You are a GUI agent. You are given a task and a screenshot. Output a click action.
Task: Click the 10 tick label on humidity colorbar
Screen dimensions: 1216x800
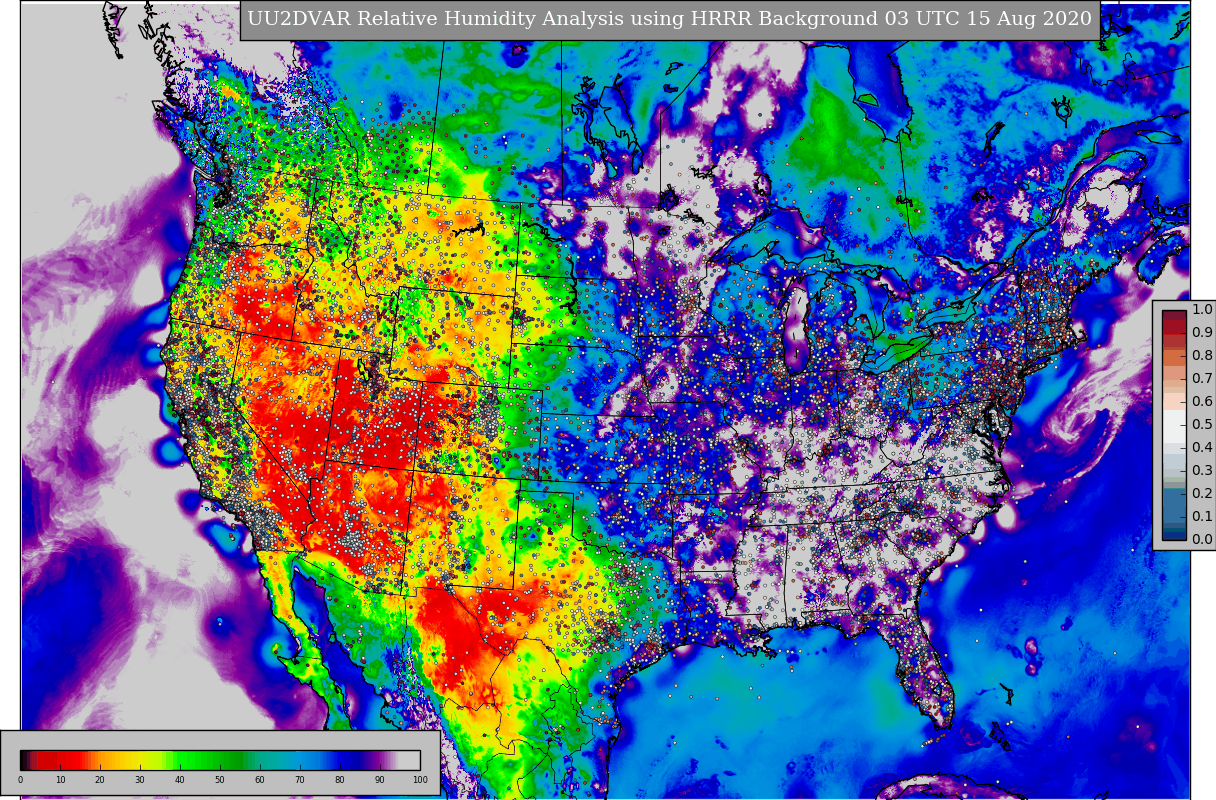(x=60, y=780)
